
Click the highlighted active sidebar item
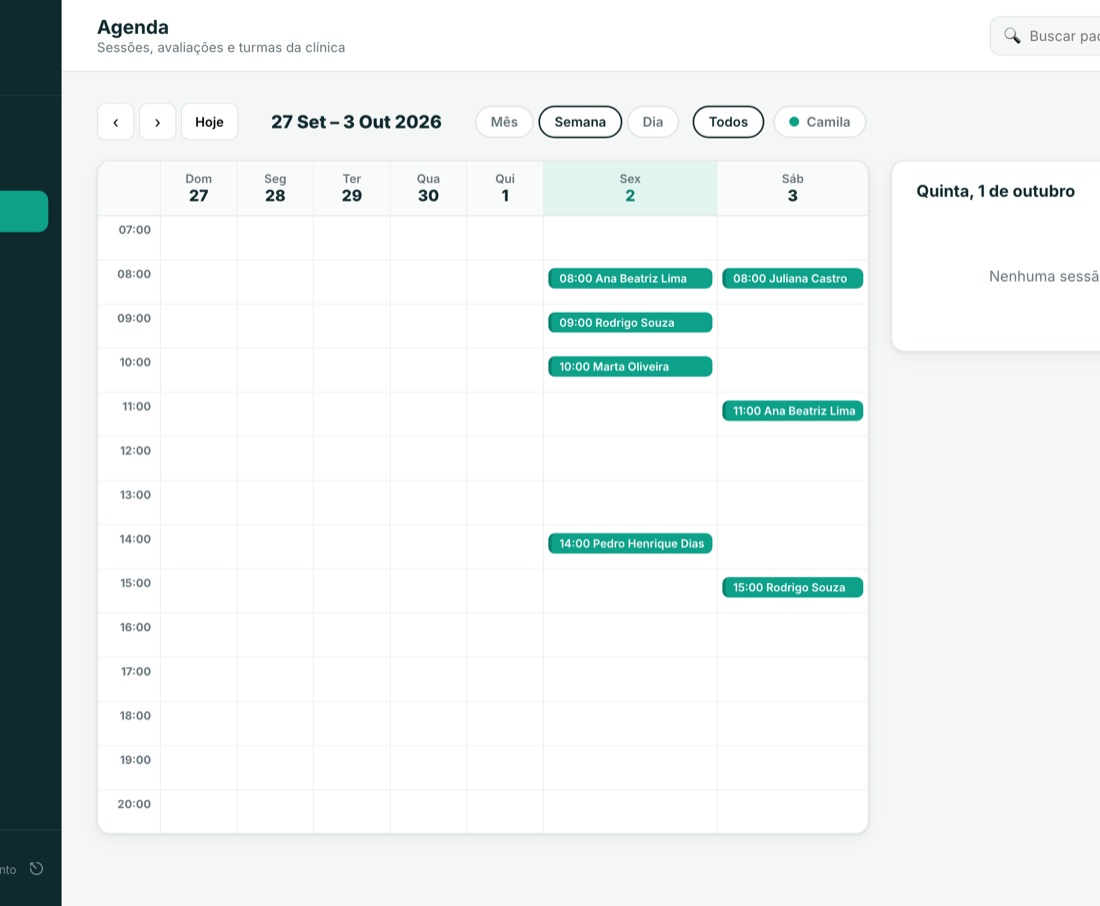(x=24, y=211)
